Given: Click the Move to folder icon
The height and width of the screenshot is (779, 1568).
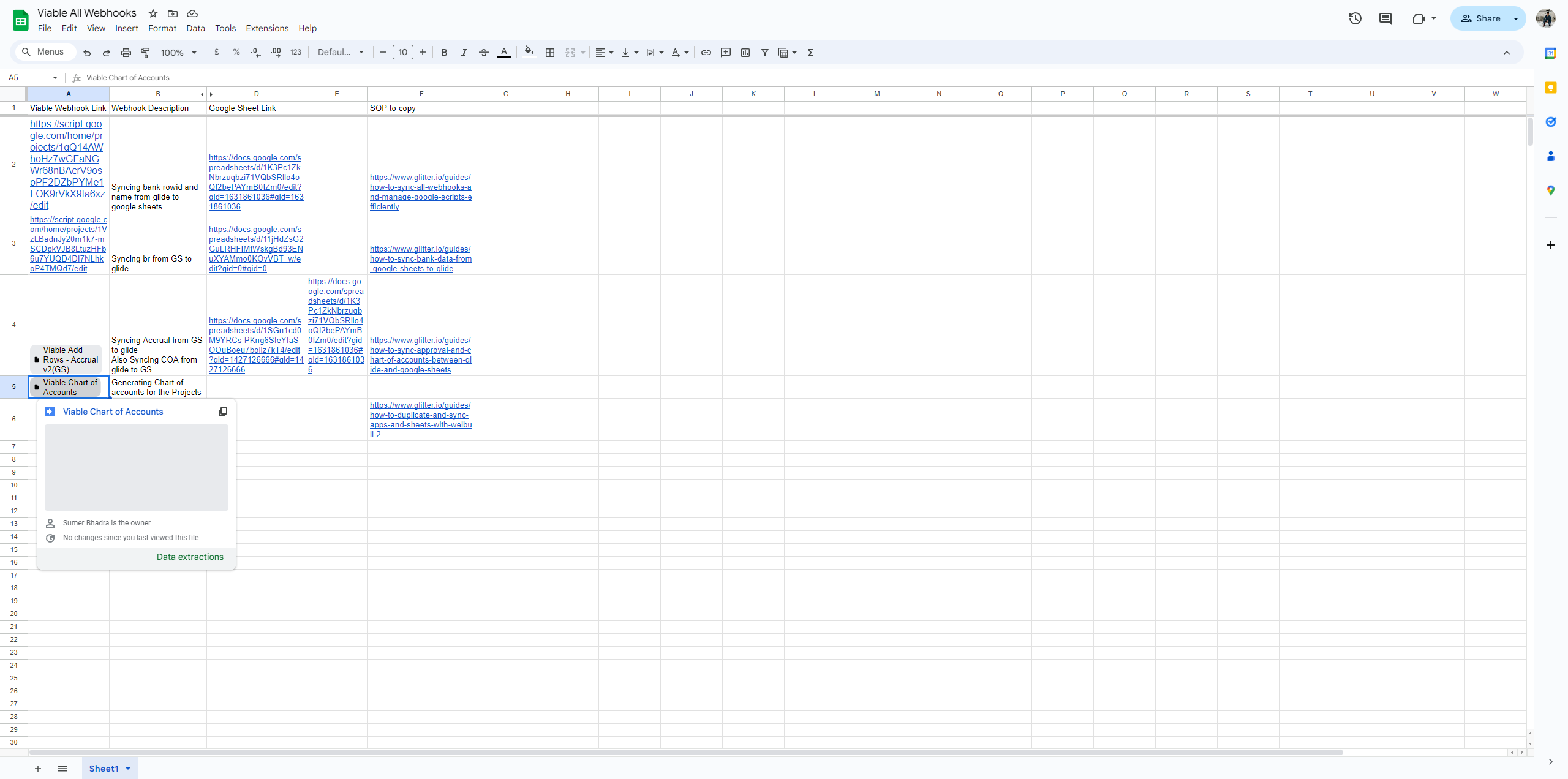Looking at the screenshot, I should 173,13.
